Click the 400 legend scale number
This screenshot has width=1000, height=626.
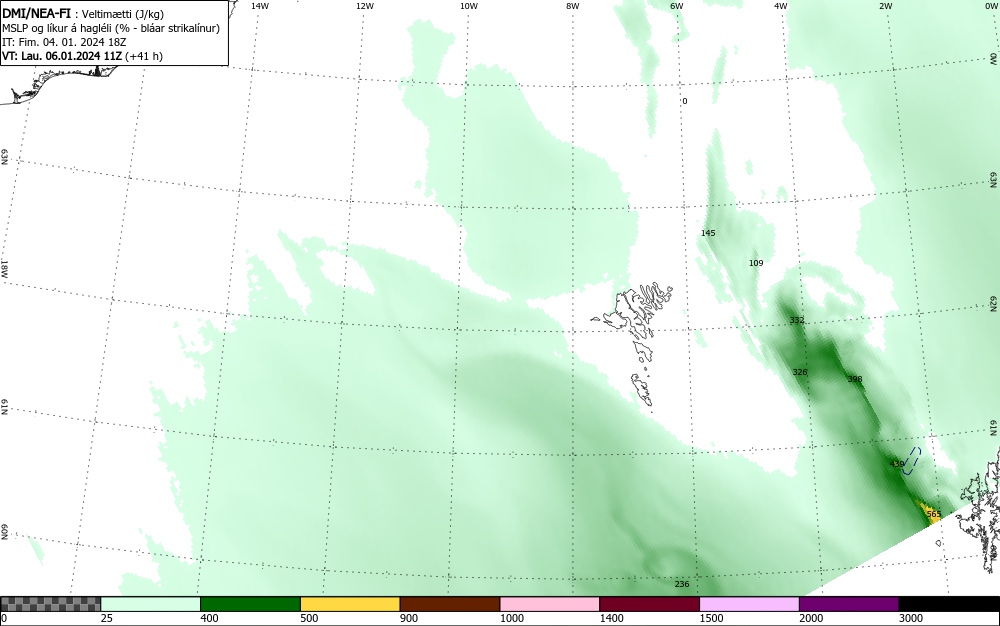pyautogui.click(x=209, y=618)
